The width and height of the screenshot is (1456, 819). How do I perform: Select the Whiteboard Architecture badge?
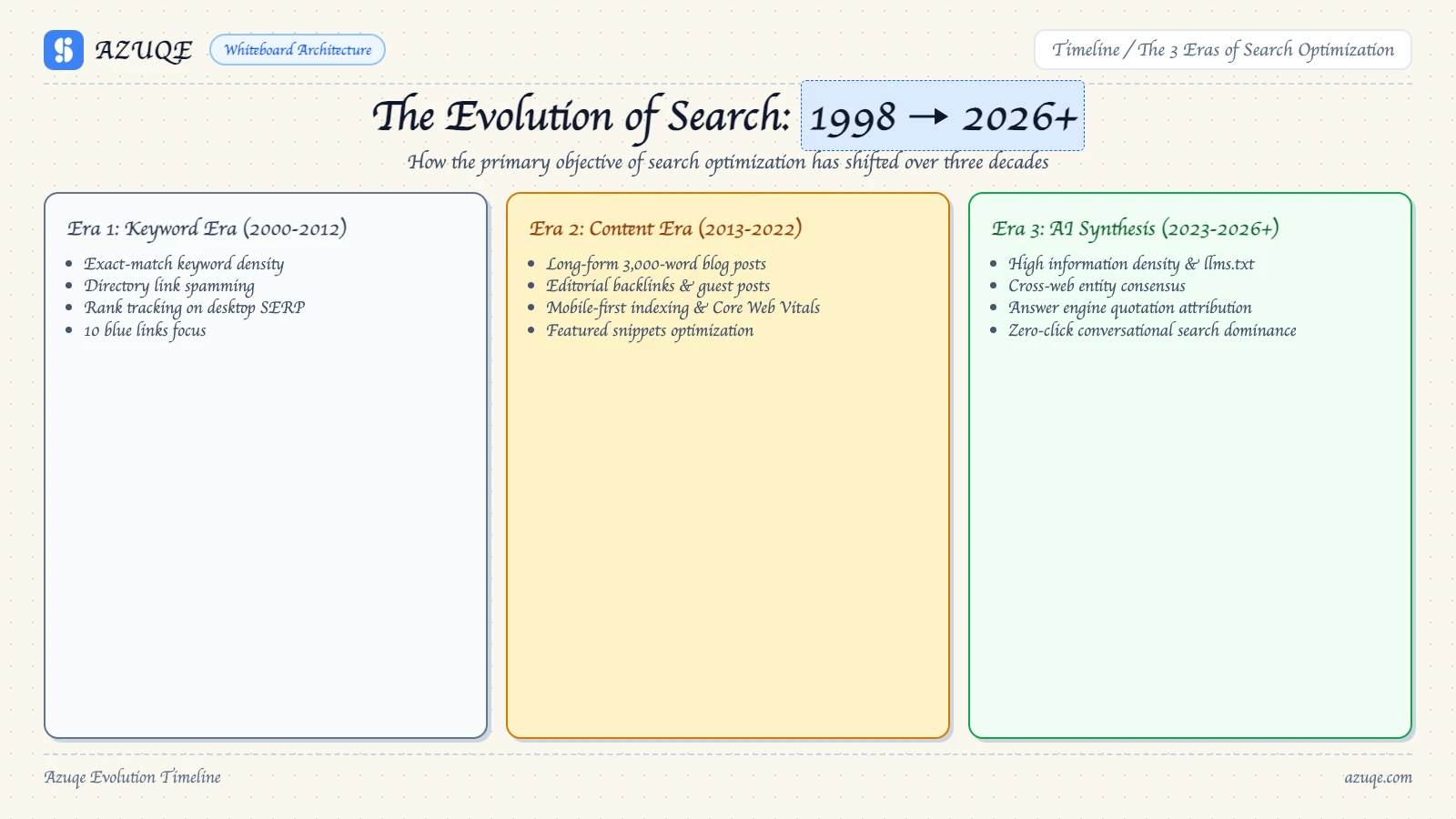[298, 50]
